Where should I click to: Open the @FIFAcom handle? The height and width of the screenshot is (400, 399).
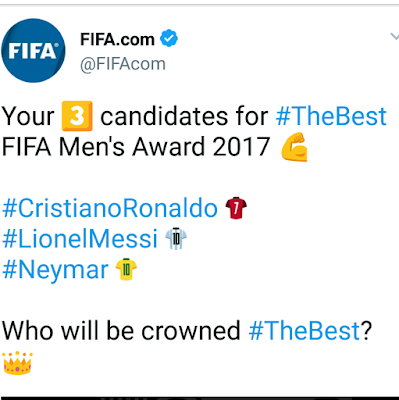click(123, 64)
